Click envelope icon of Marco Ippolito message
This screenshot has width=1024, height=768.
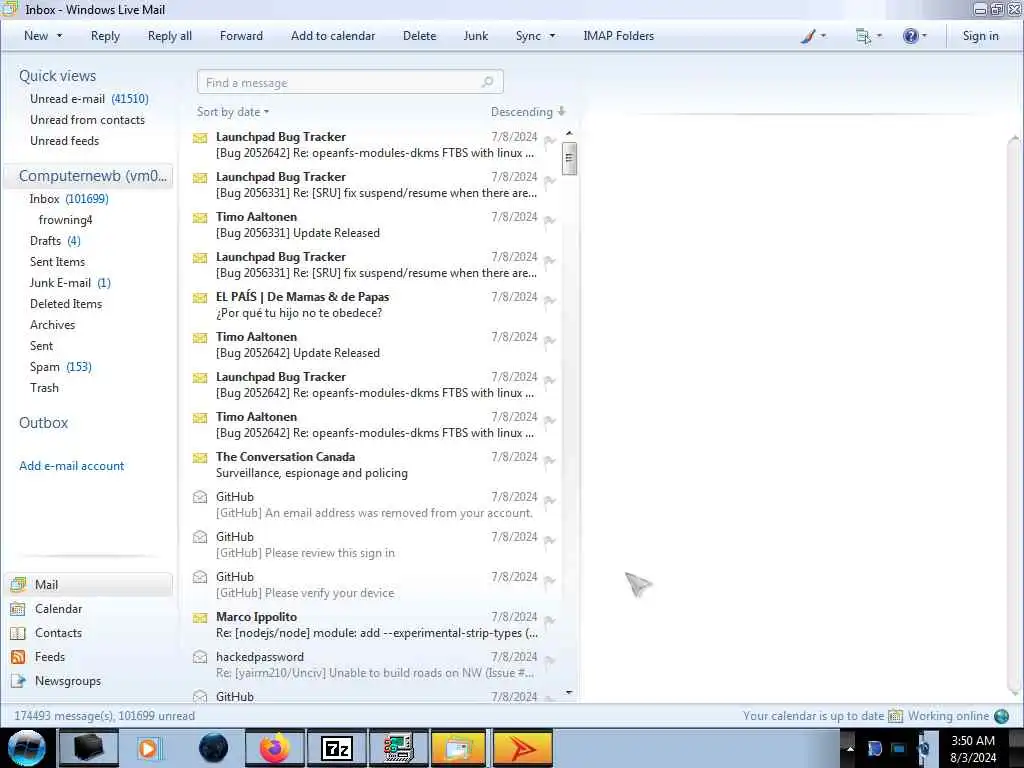coord(200,617)
